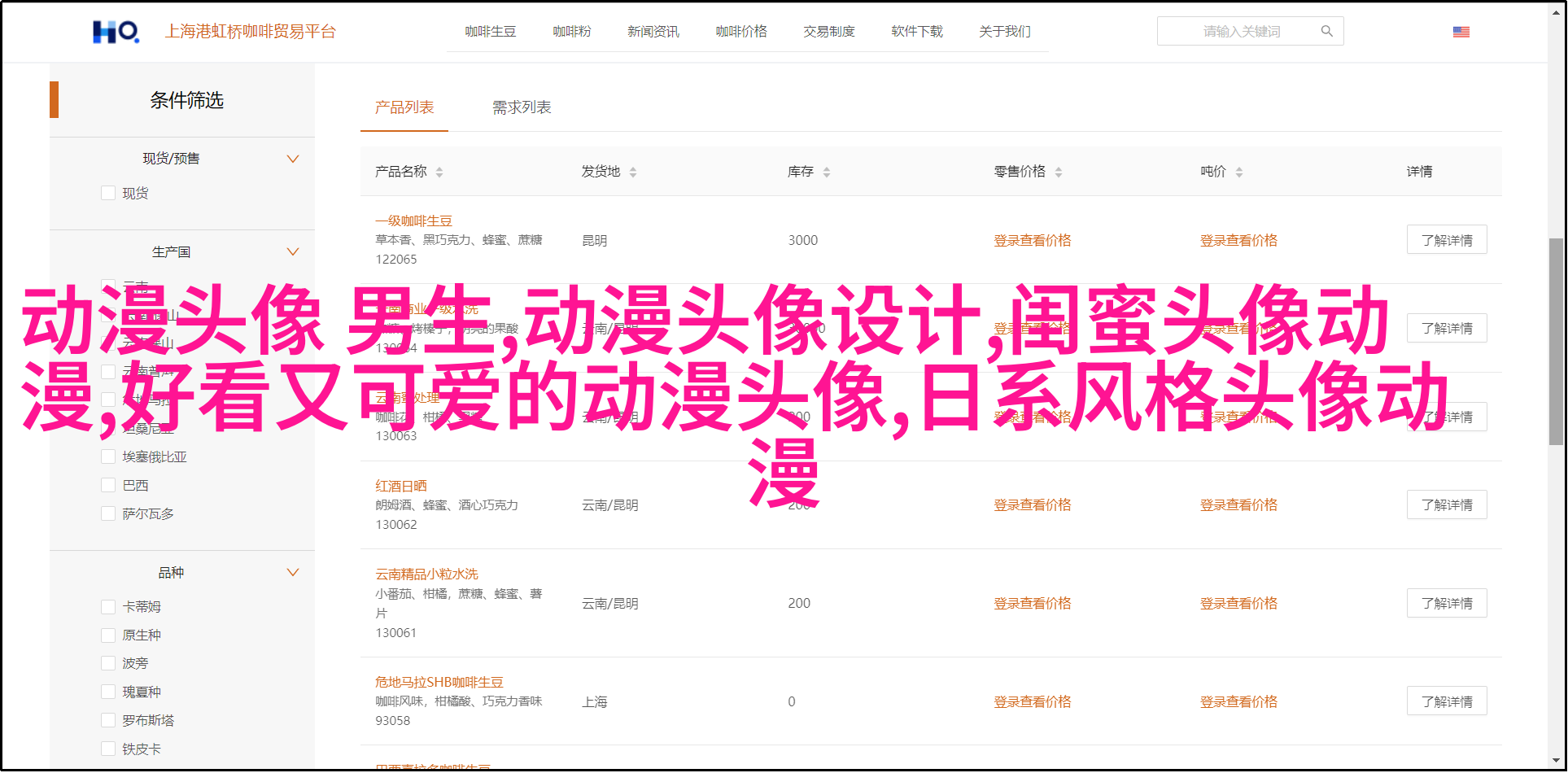Screen dimensions: 1568x773
Task: Click 了解详情 for 云南精品小粒水洗
Action: click(x=1447, y=603)
